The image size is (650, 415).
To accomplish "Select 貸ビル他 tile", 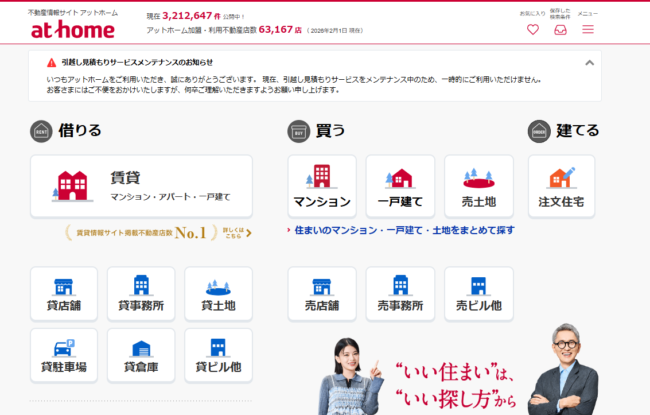I will pos(218,355).
